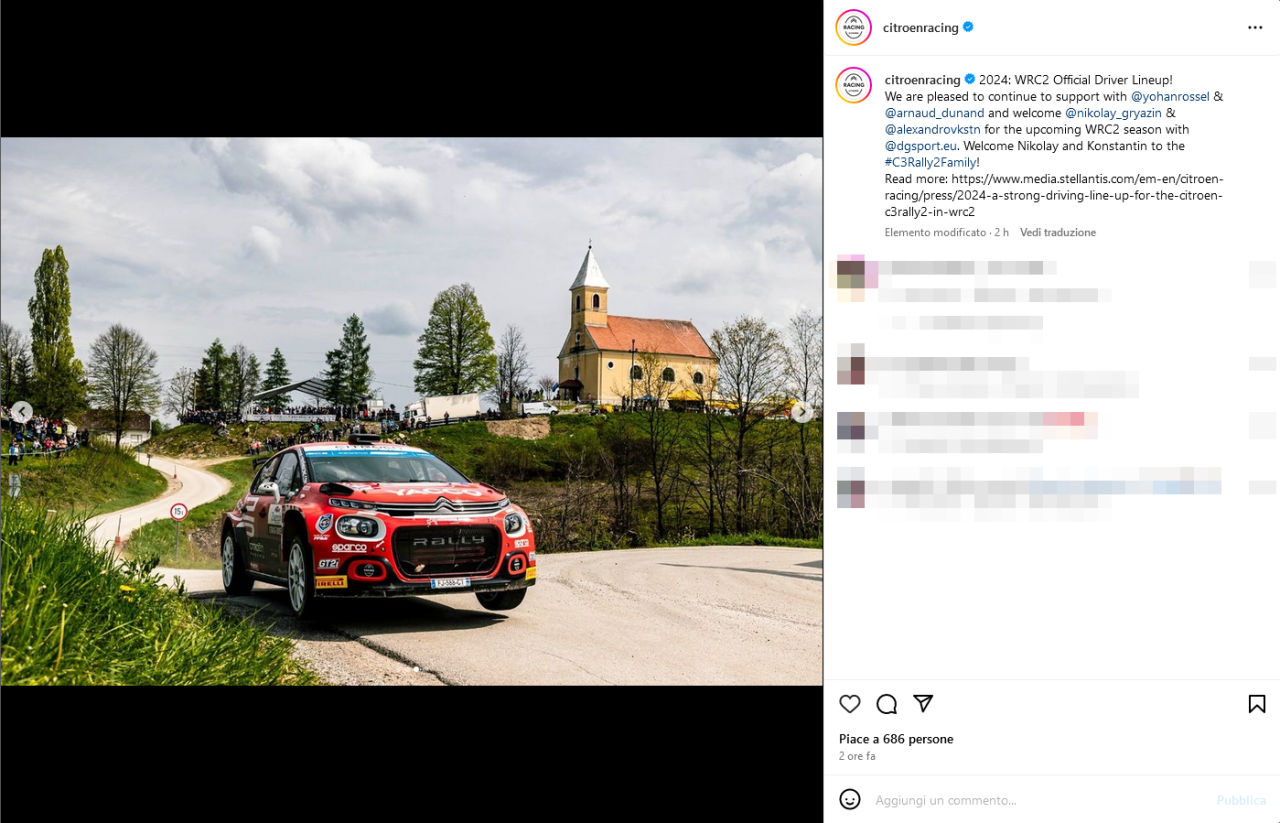Click Pubblica to post comment
Viewport: 1280px width, 823px height.
click(x=1241, y=800)
